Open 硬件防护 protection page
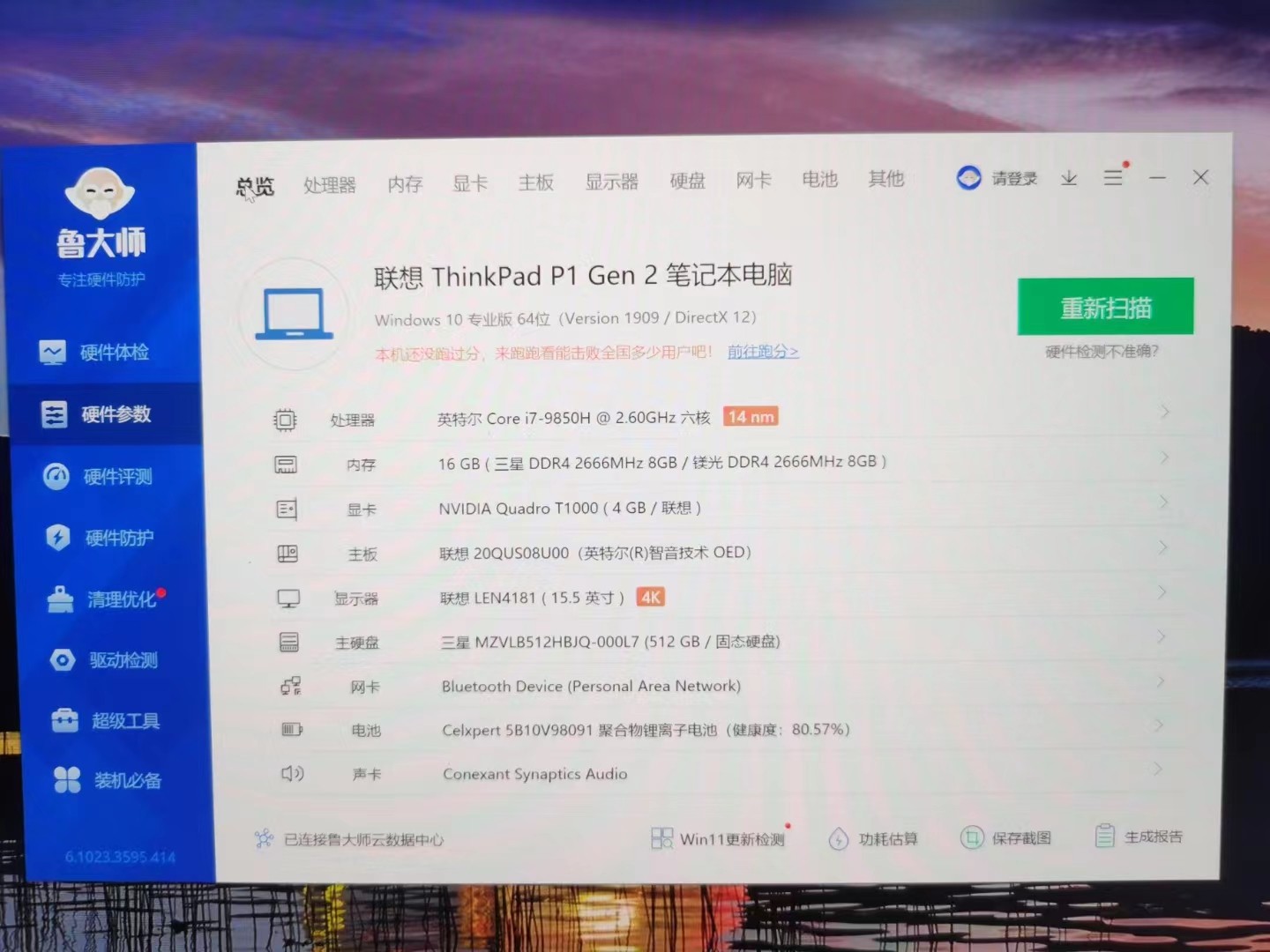The image size is (1270, 952). click(x=100, y=538)
